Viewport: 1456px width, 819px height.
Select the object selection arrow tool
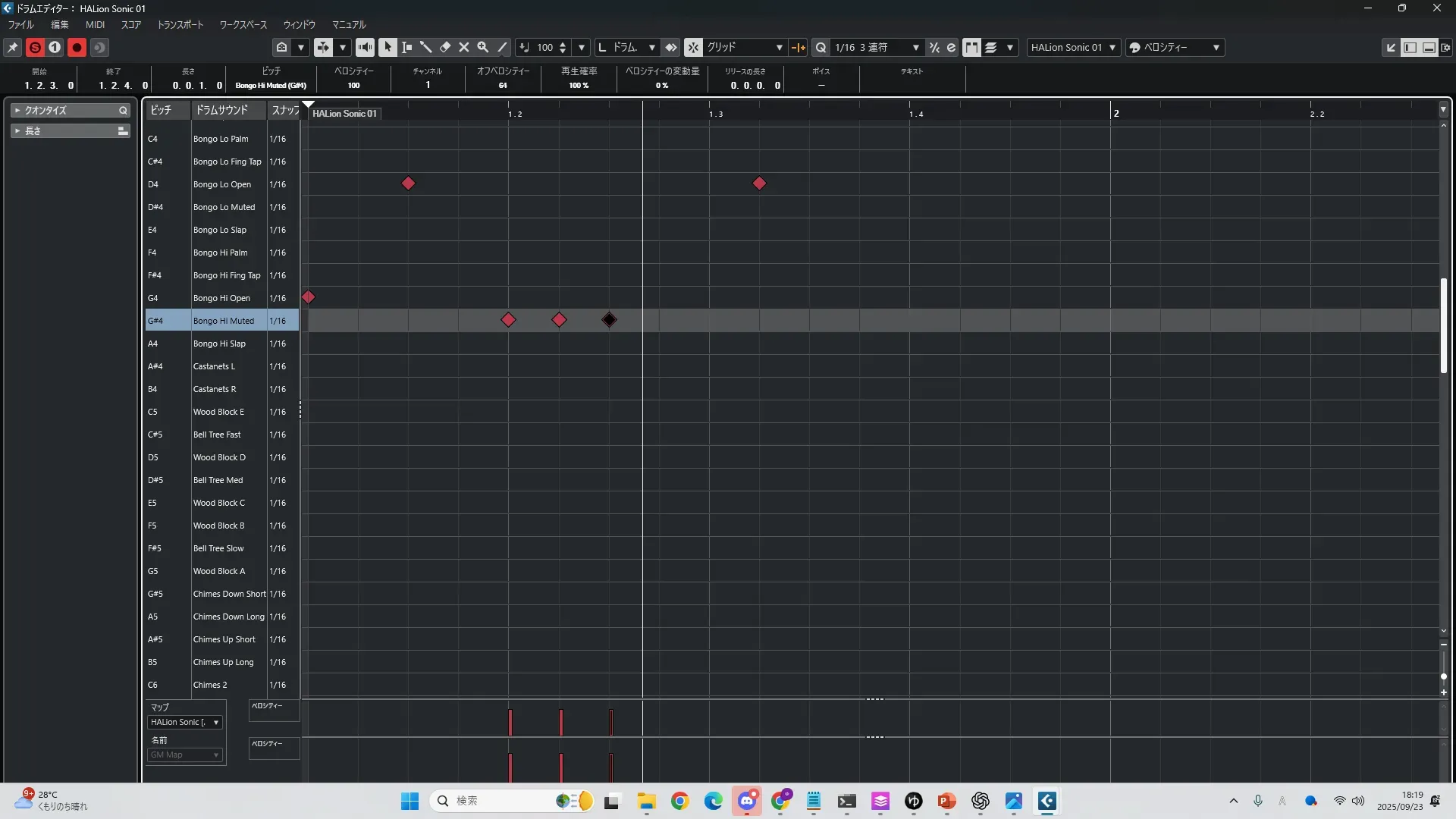tap(388, 47)
